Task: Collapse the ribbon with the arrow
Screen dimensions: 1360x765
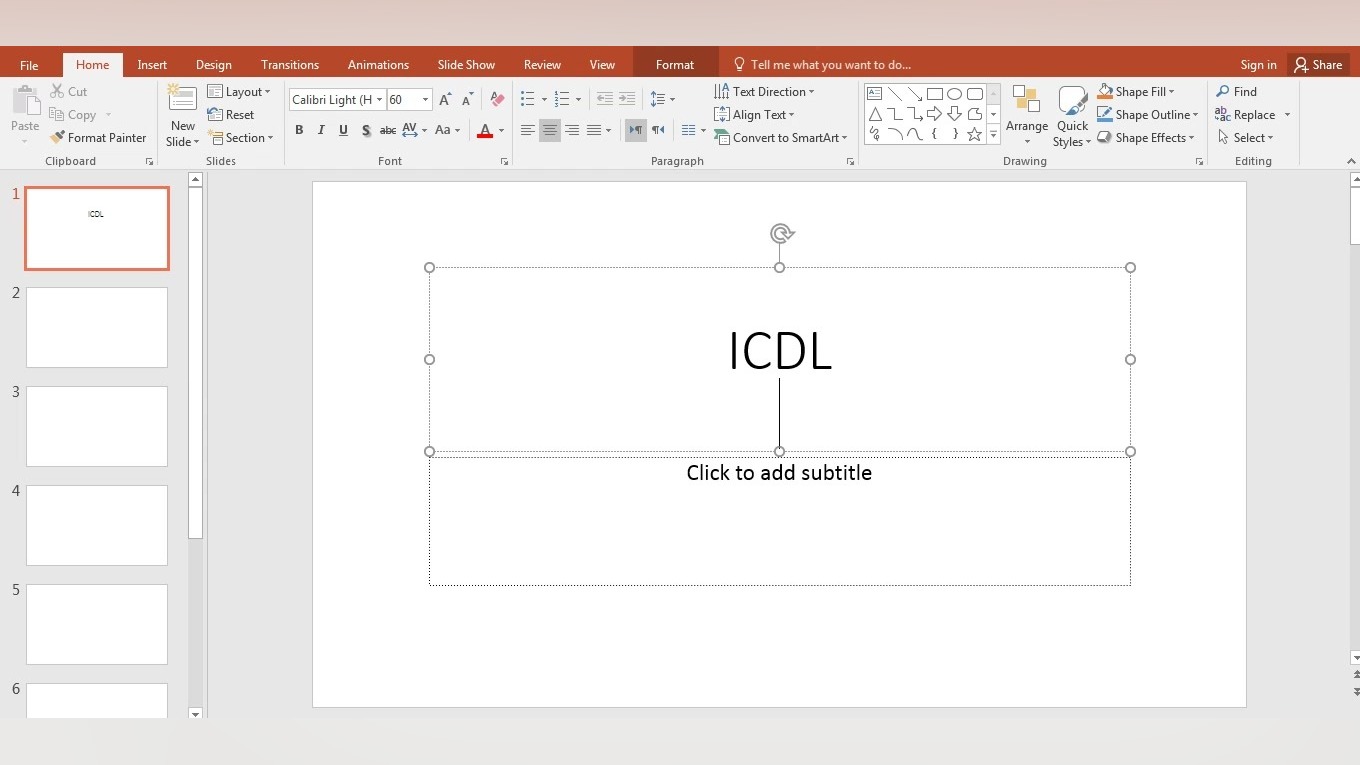Action: point(1351,161)
